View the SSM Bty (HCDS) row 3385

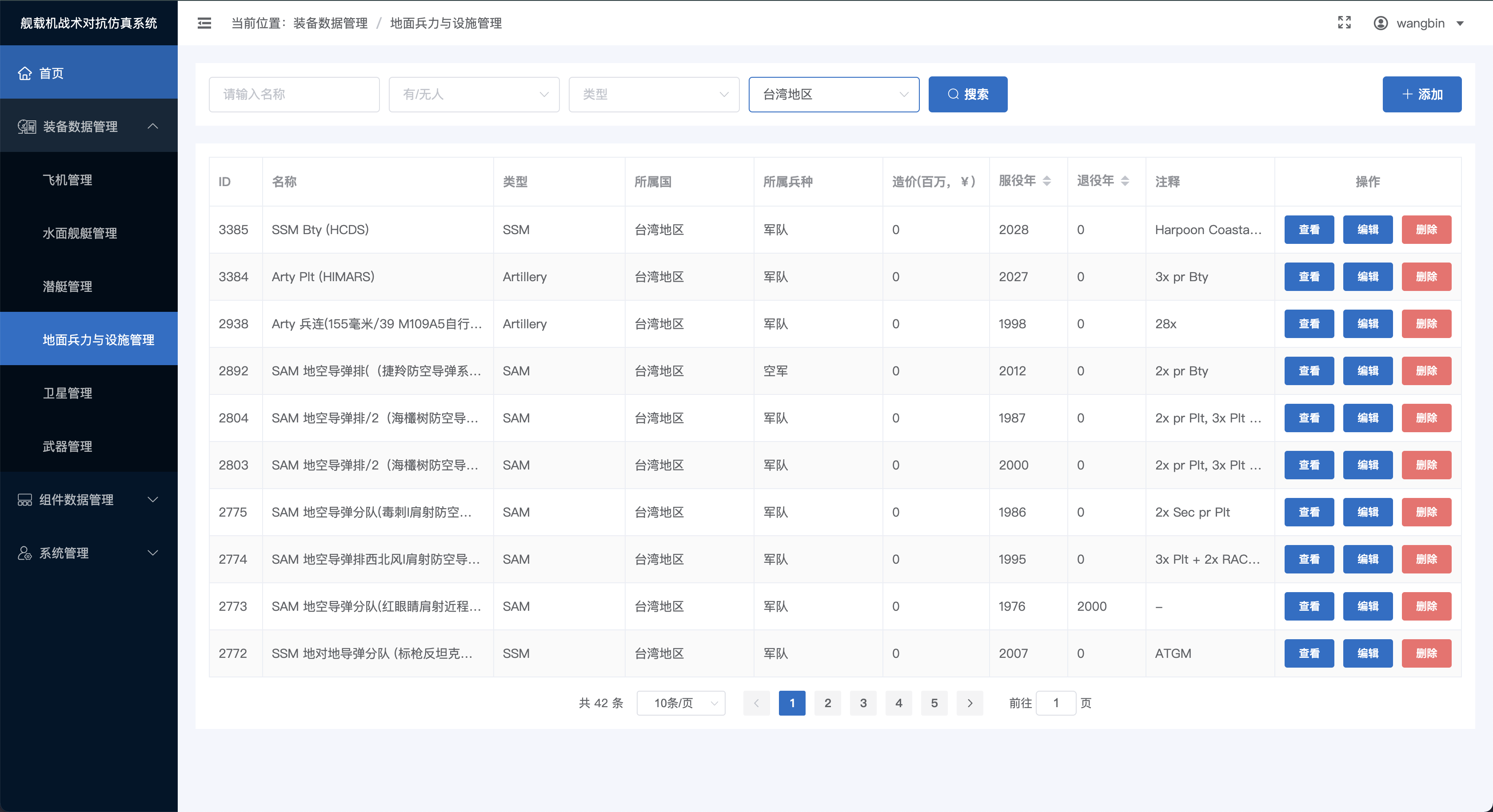coord(1309,230)
